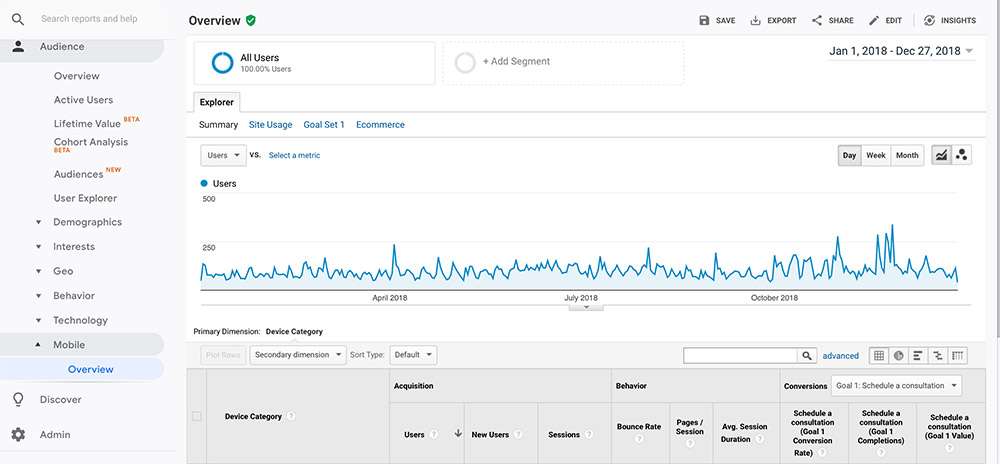Image resolution: width=1000 pixels, height=464 pixels.
Task: Click the Select a metric link
Action: pos(295,156)
